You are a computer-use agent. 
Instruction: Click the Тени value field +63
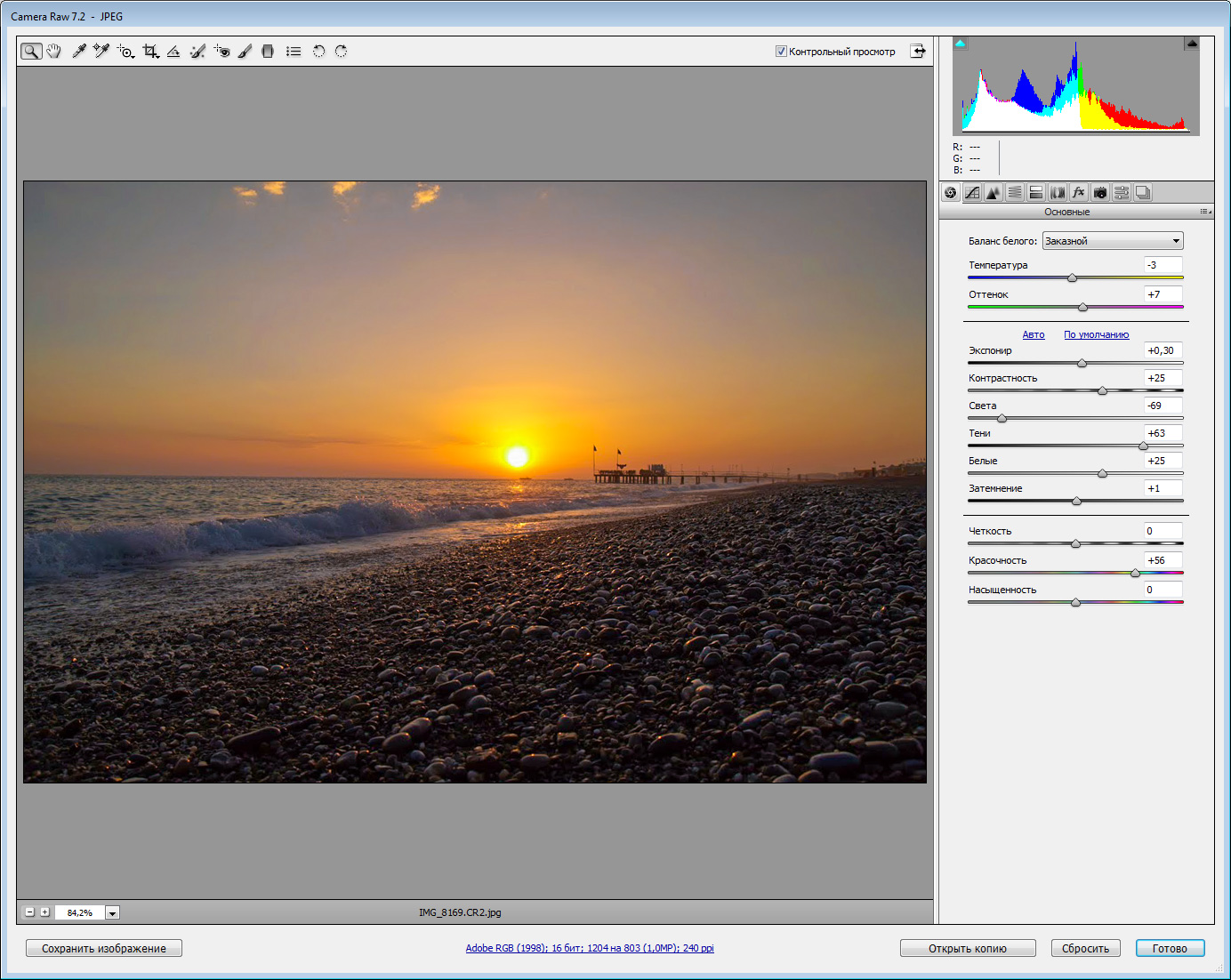pyautogui.click(x=1163, y=433)
